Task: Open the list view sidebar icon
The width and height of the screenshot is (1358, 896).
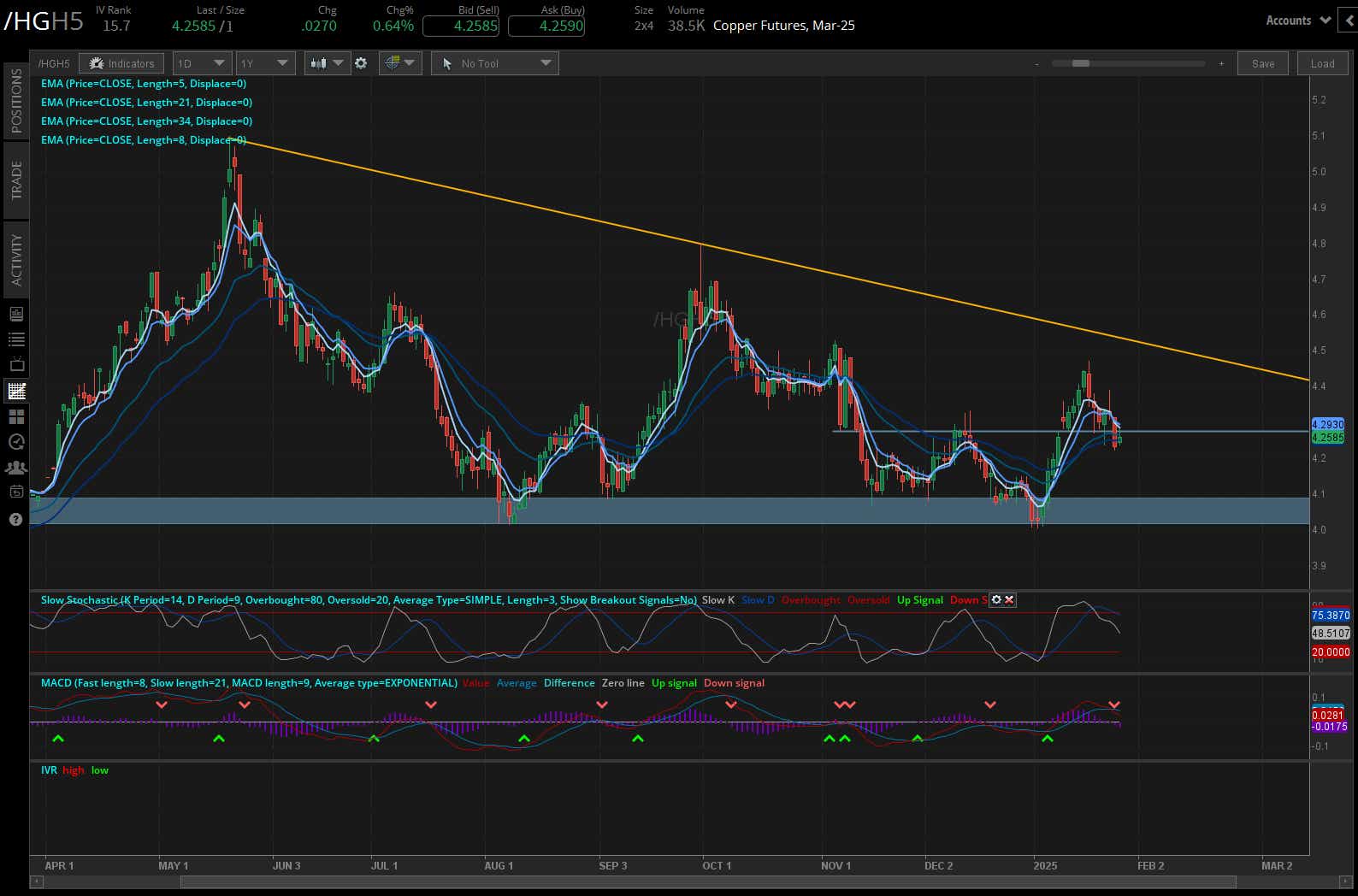Action: coord(16,339)
